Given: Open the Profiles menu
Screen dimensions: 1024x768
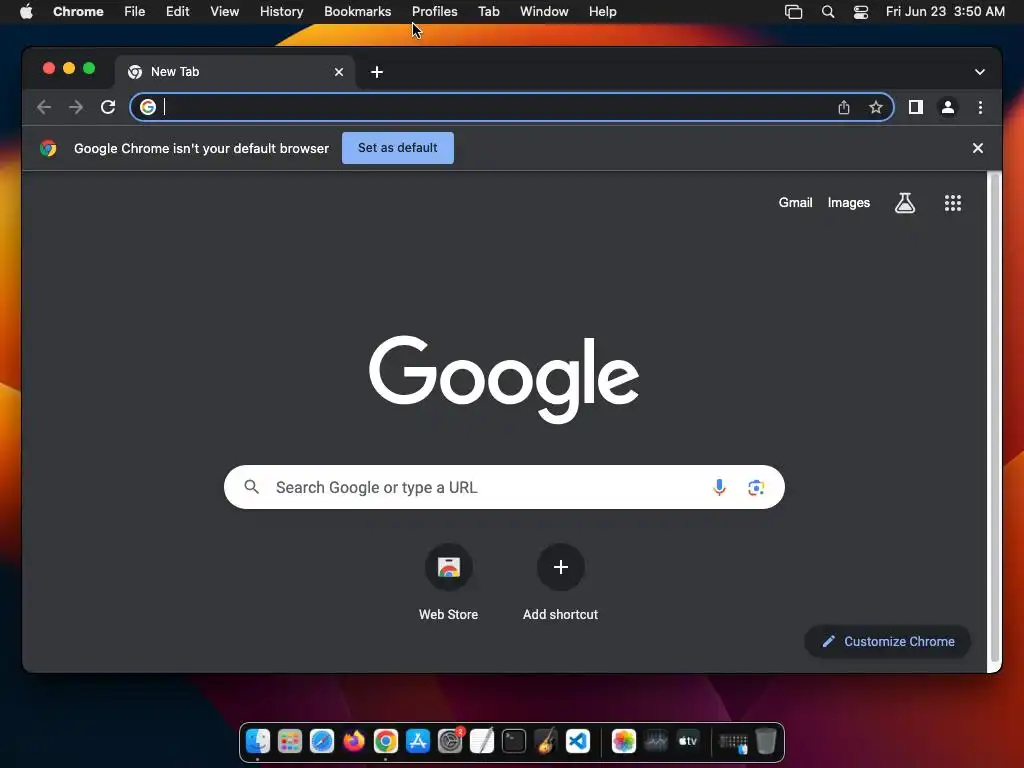Looking at the screenshot, I should [x=434, y=11].
